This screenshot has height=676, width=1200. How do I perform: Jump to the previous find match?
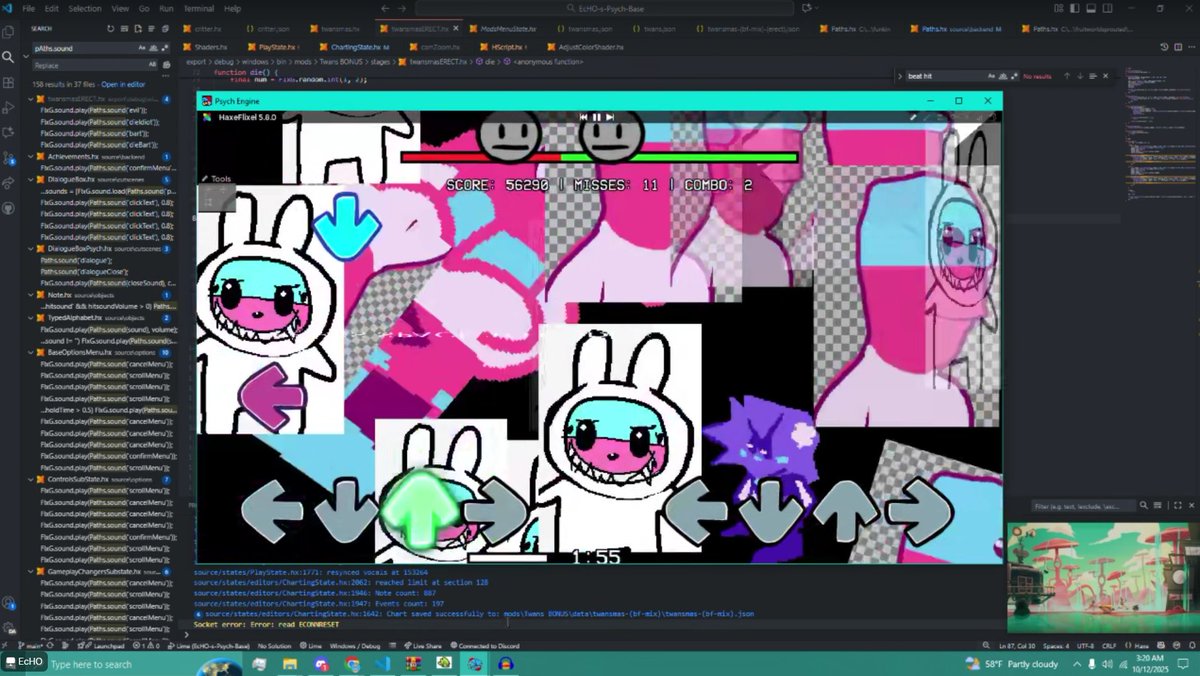[1067, 76]
